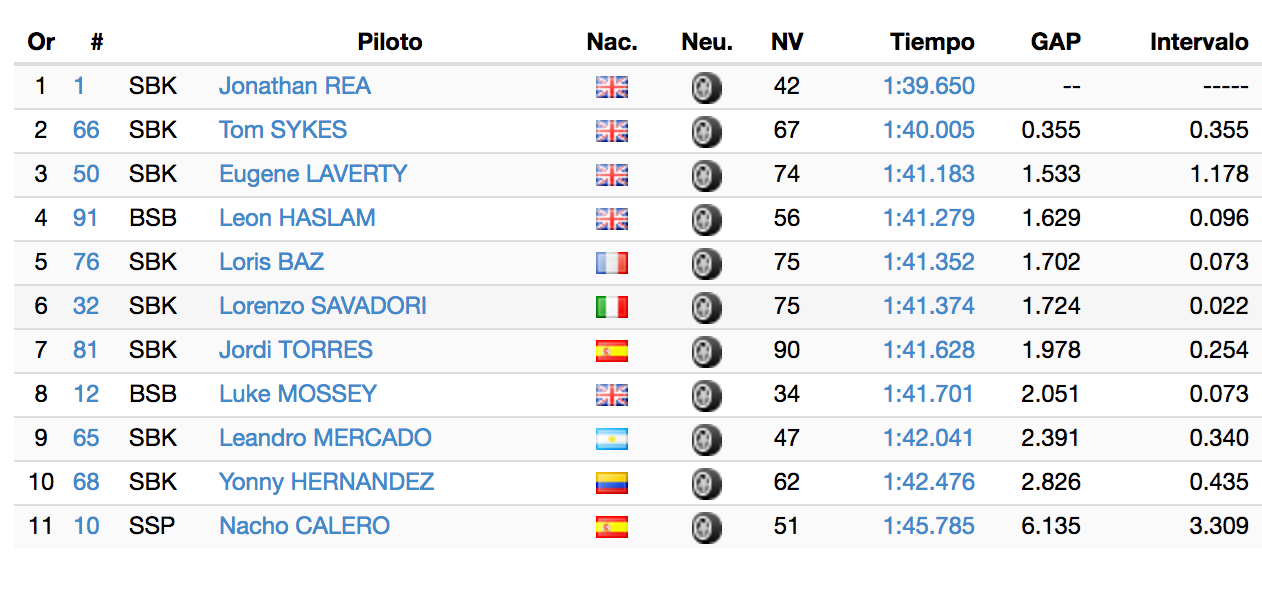
Task: Click rider number 66 link
Action: [x=86, y=130]
